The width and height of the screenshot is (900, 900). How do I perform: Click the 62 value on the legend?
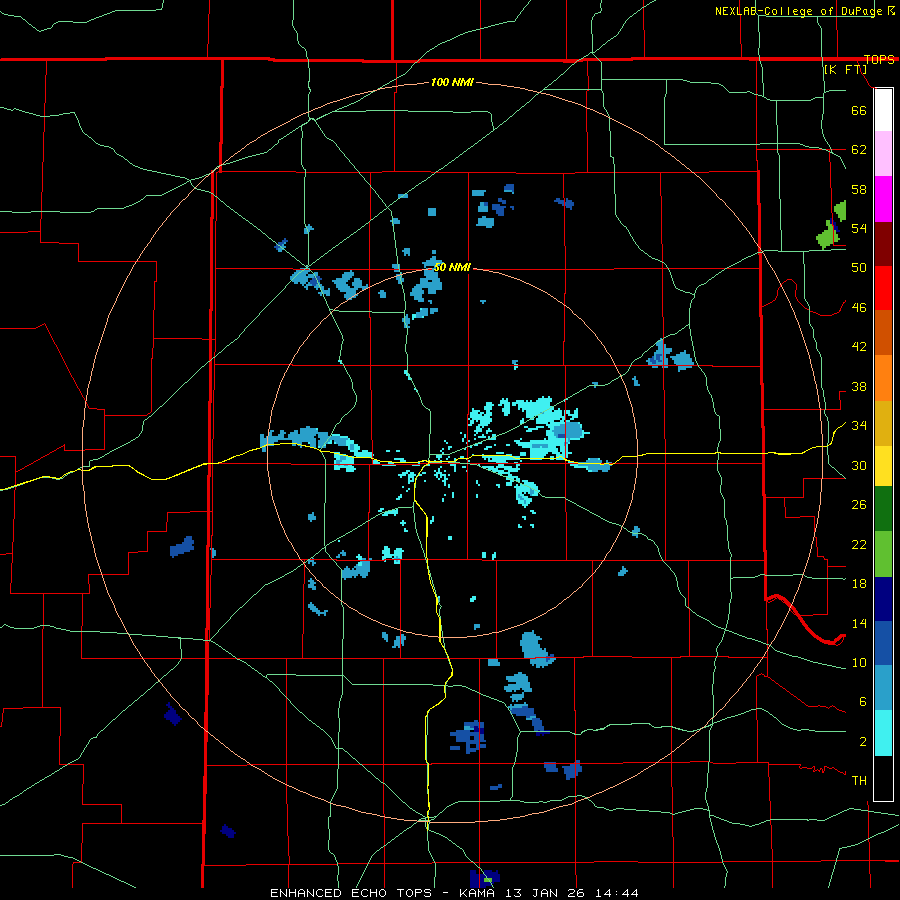click(x=859, y=150)
